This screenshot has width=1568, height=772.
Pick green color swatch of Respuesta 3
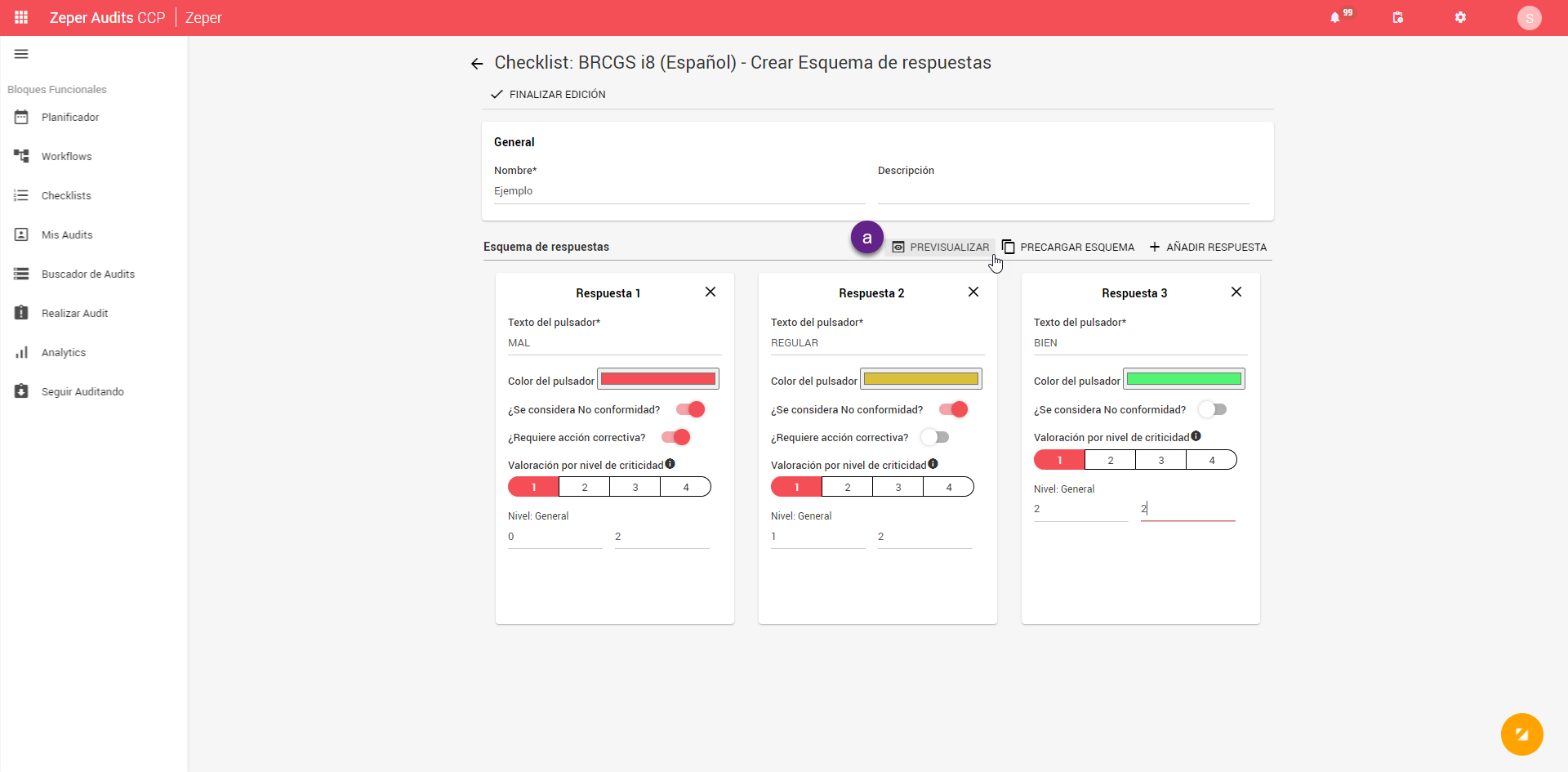click(1184, 379)
